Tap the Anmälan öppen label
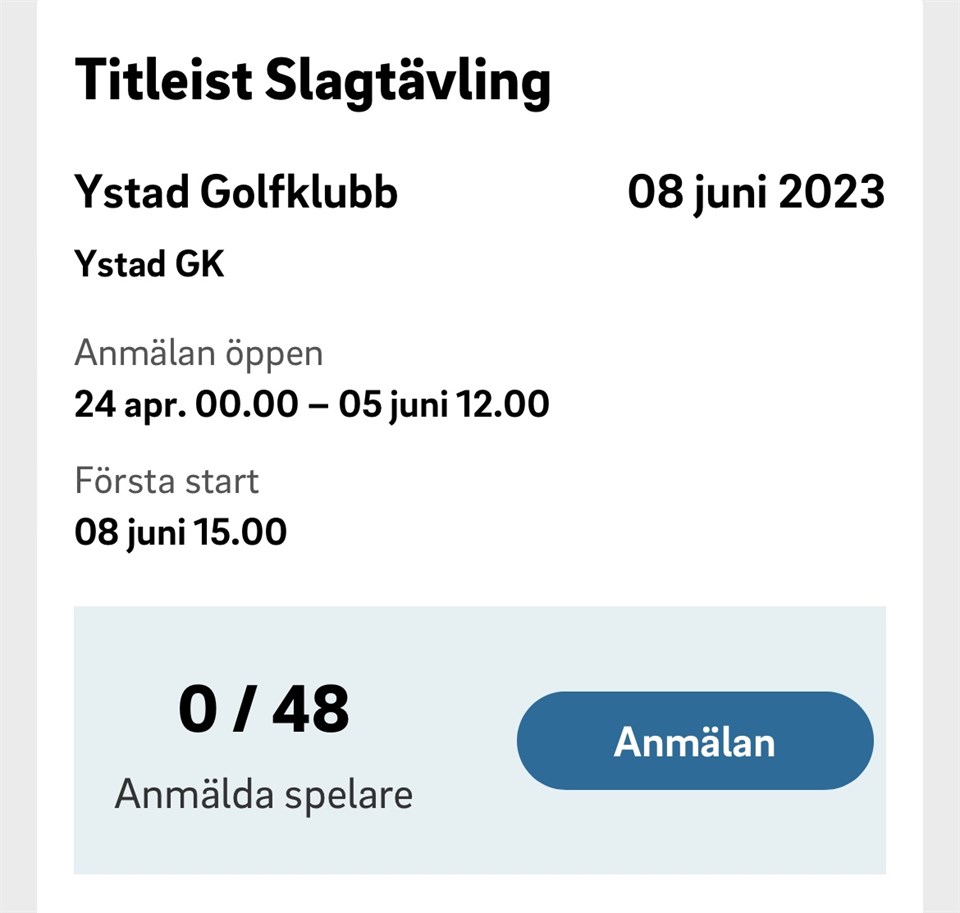Image resolution: width=960 pixels, height=913 pixels. tap(199, 354)
